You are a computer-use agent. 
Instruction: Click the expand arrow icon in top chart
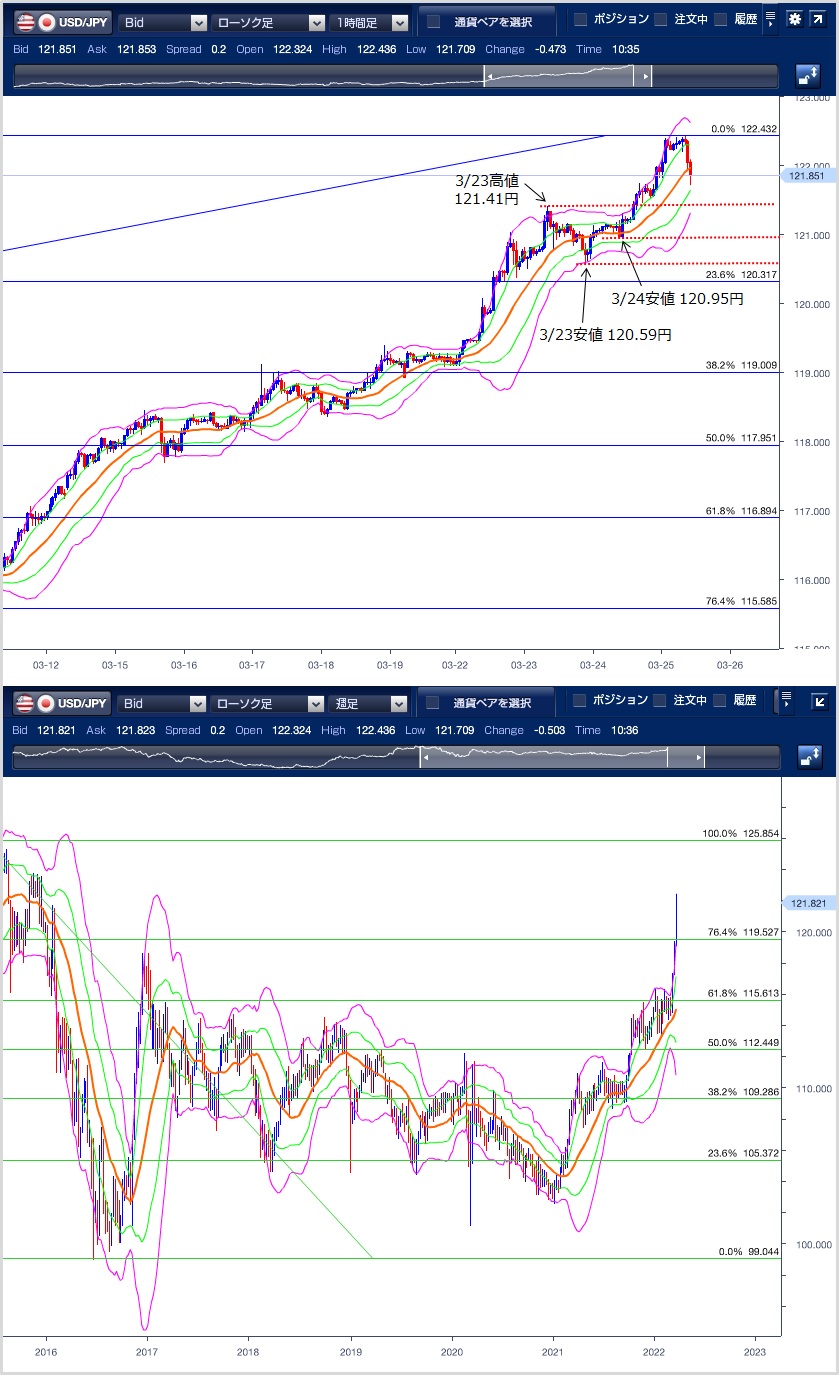[817, 20]
